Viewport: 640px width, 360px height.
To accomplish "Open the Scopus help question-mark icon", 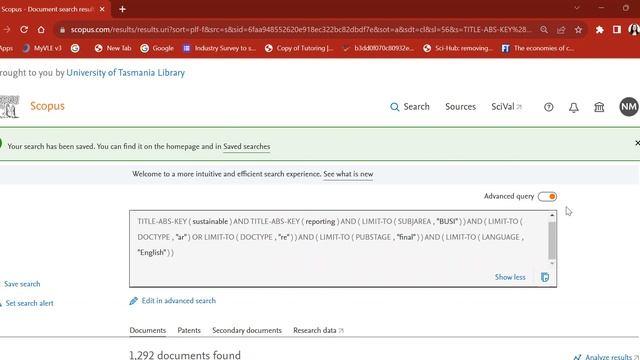I will pos(549,107).
